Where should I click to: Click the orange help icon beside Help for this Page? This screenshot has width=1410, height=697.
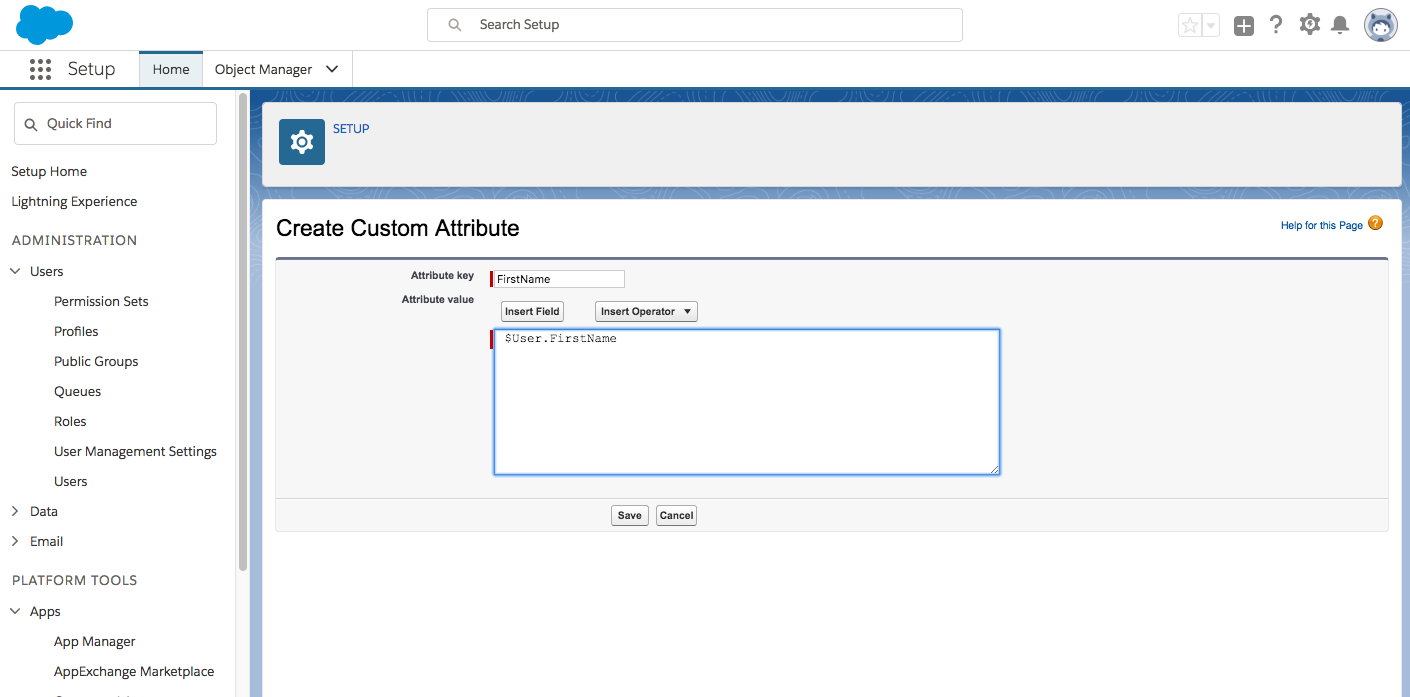(x=1376, y=224)
